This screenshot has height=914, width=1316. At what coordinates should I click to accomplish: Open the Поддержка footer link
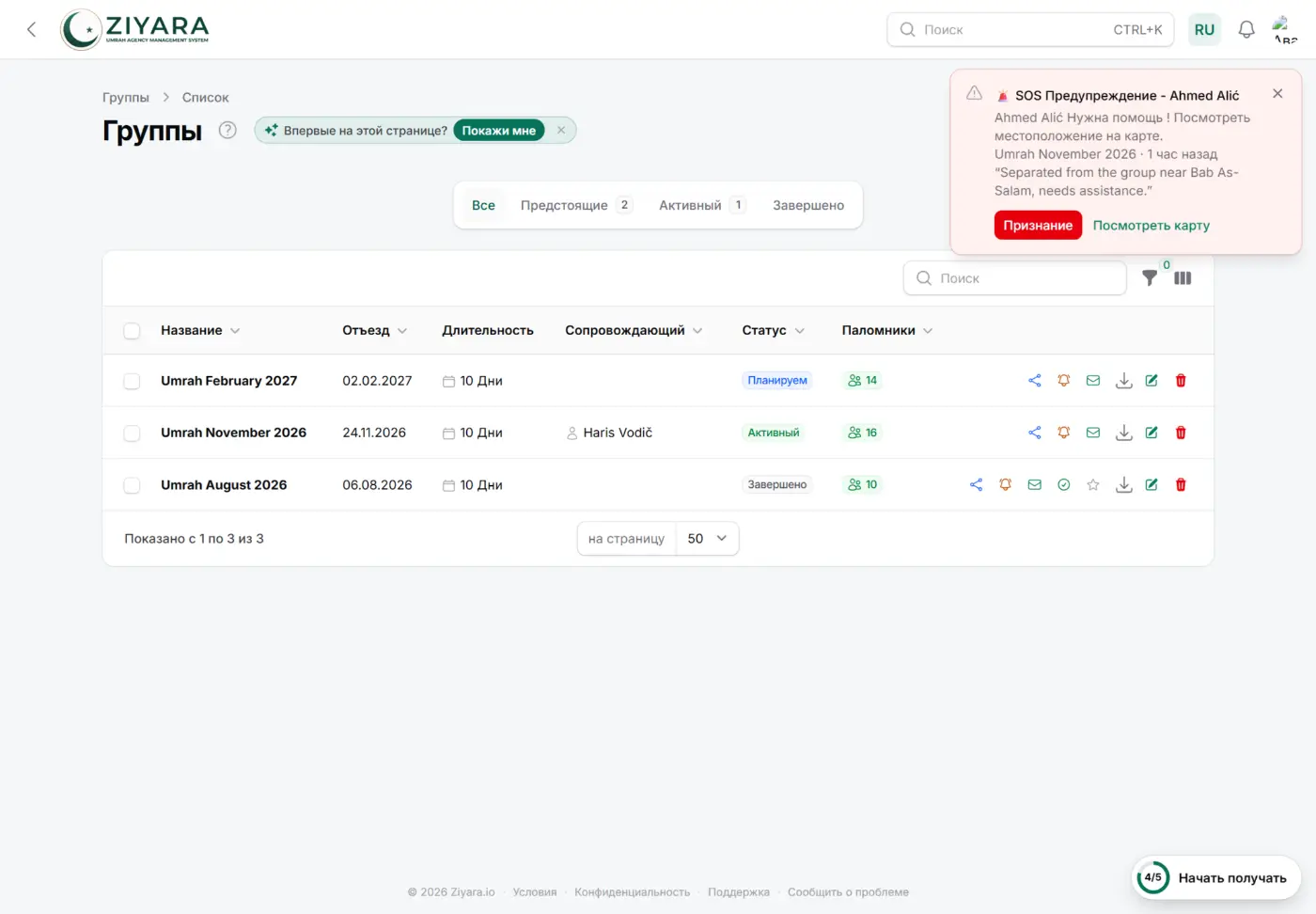click(739, 892)
